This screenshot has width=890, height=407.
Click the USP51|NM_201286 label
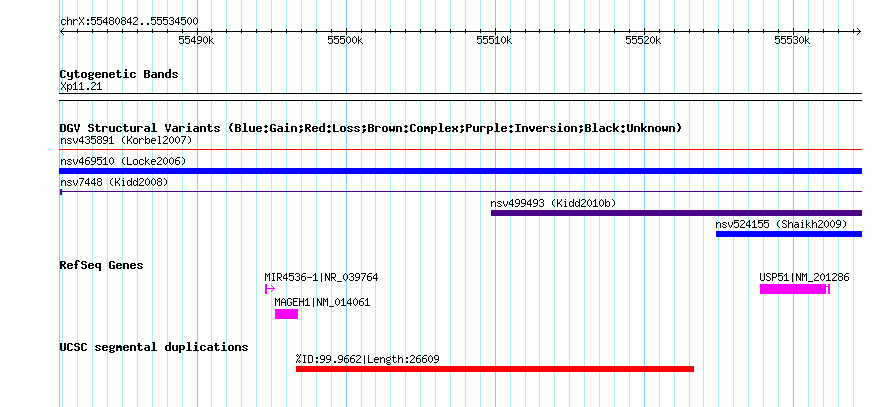tap(805, 278)
